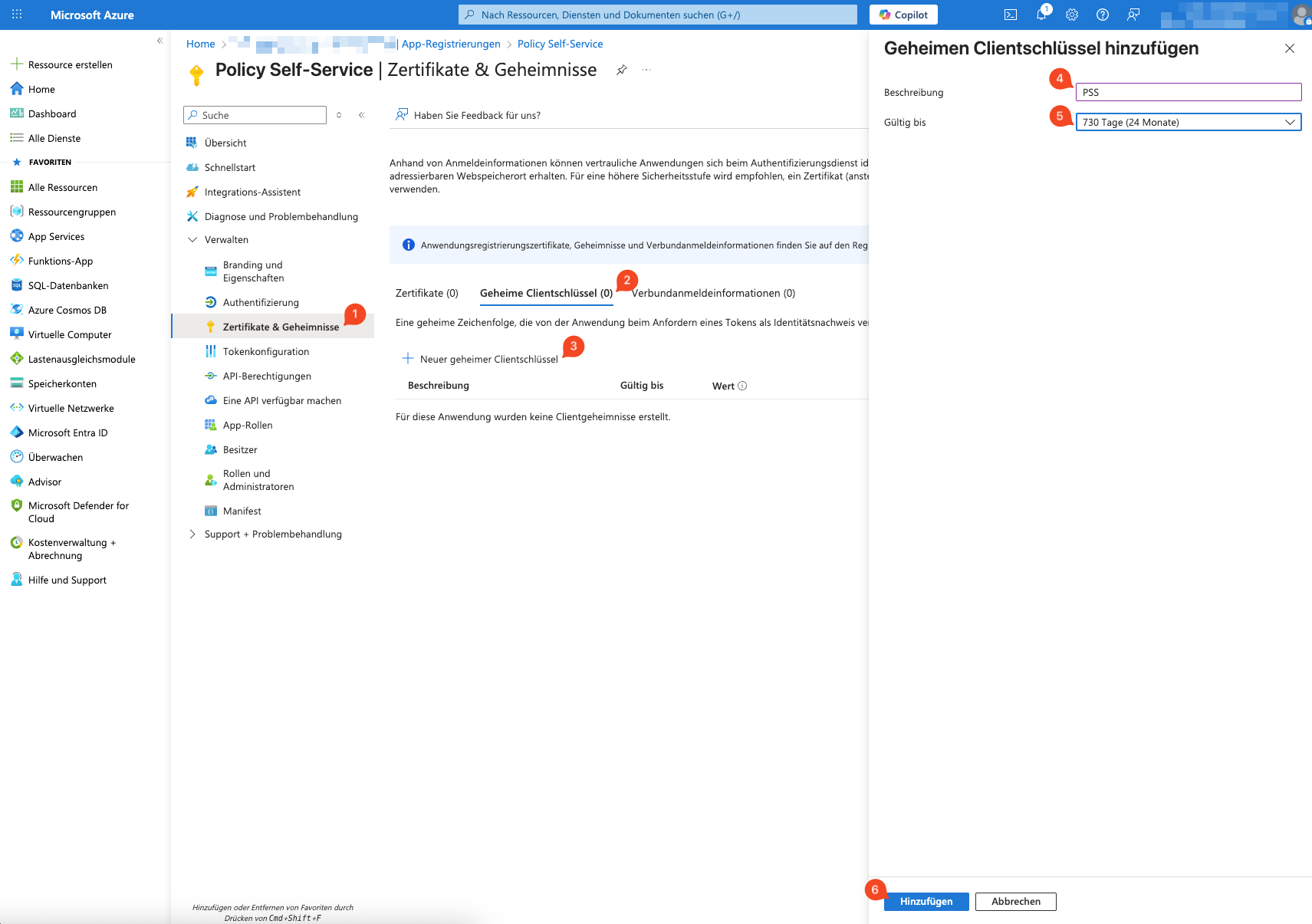1312x924 pixels.
Task: Open the Gültig bis dropdown
Action: (1188, 122)
